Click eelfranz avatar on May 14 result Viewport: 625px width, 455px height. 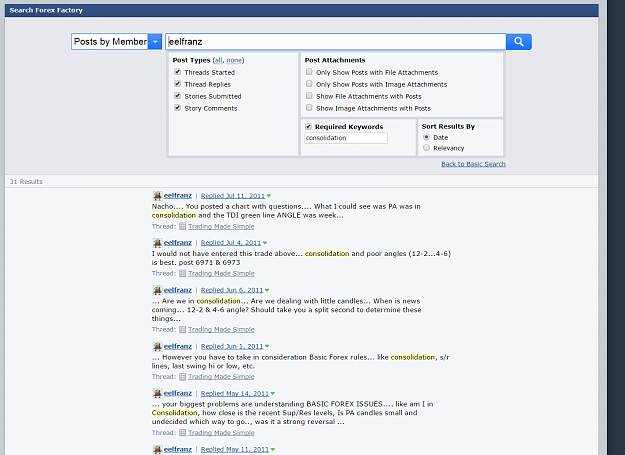(x=157, y=393)
